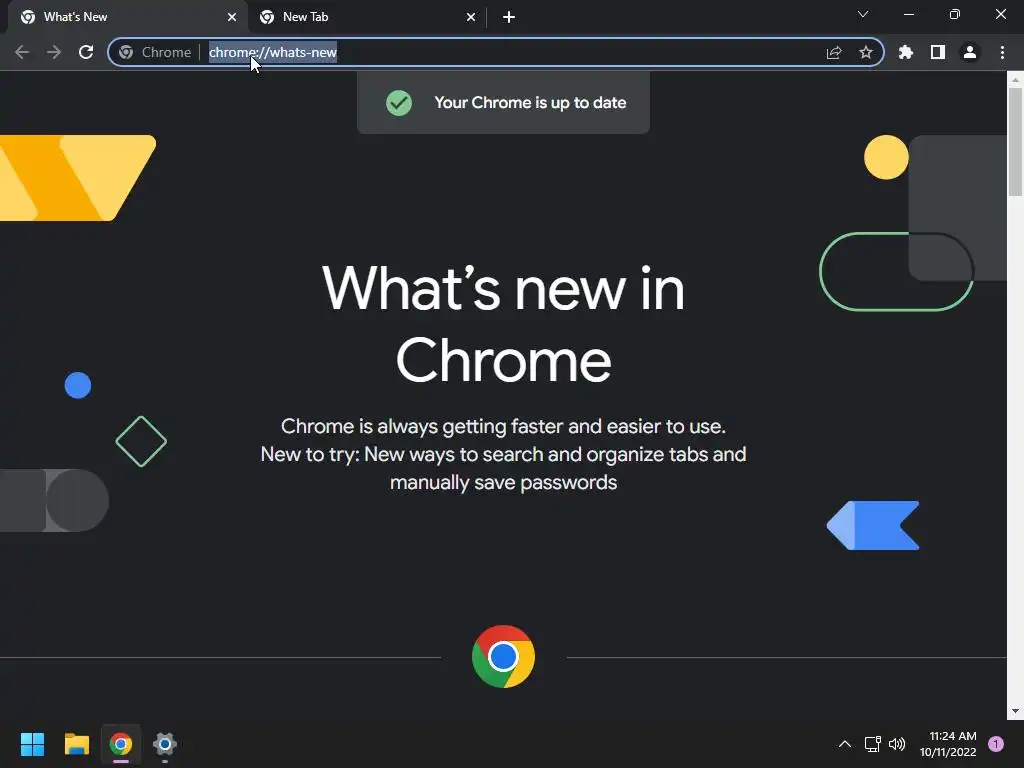The height and width of the screenshot is (768, 1024).
Task: Reload the What's New page
Action: click(x=86, y=52)
